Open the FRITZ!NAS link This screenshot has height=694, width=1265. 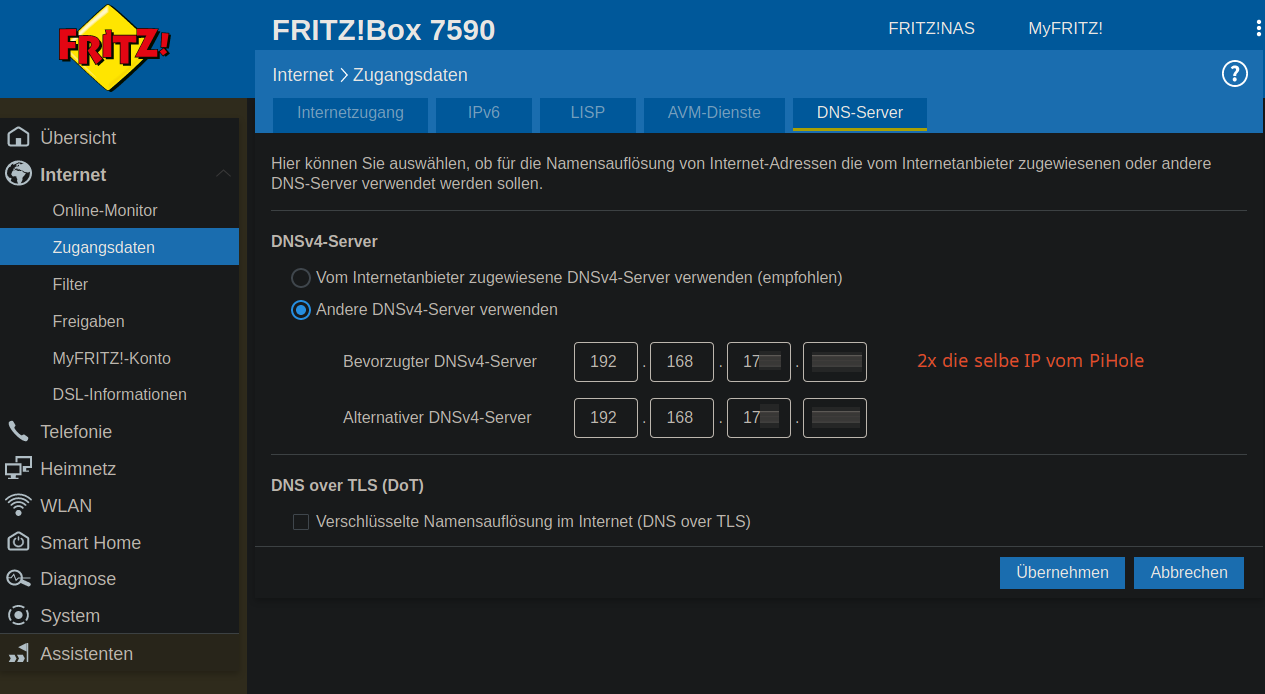931,28
